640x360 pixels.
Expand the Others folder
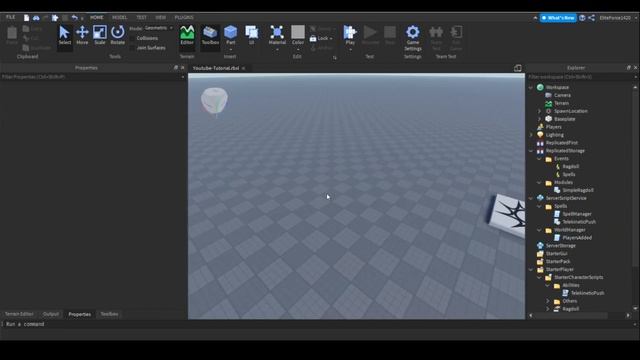pyautogui.click(x=548, y=301)
